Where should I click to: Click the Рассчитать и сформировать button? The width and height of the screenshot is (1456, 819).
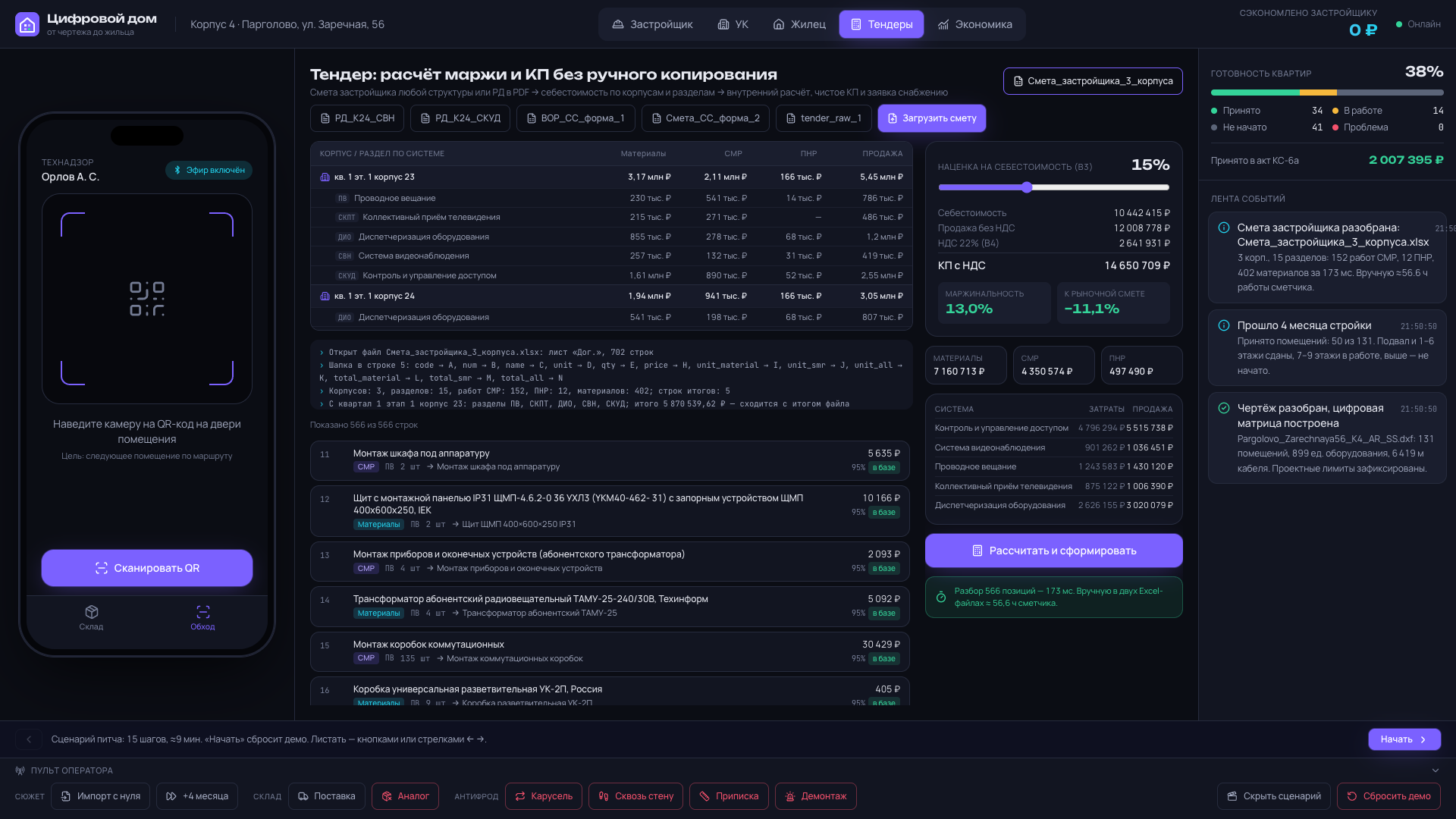point(1054,551)
